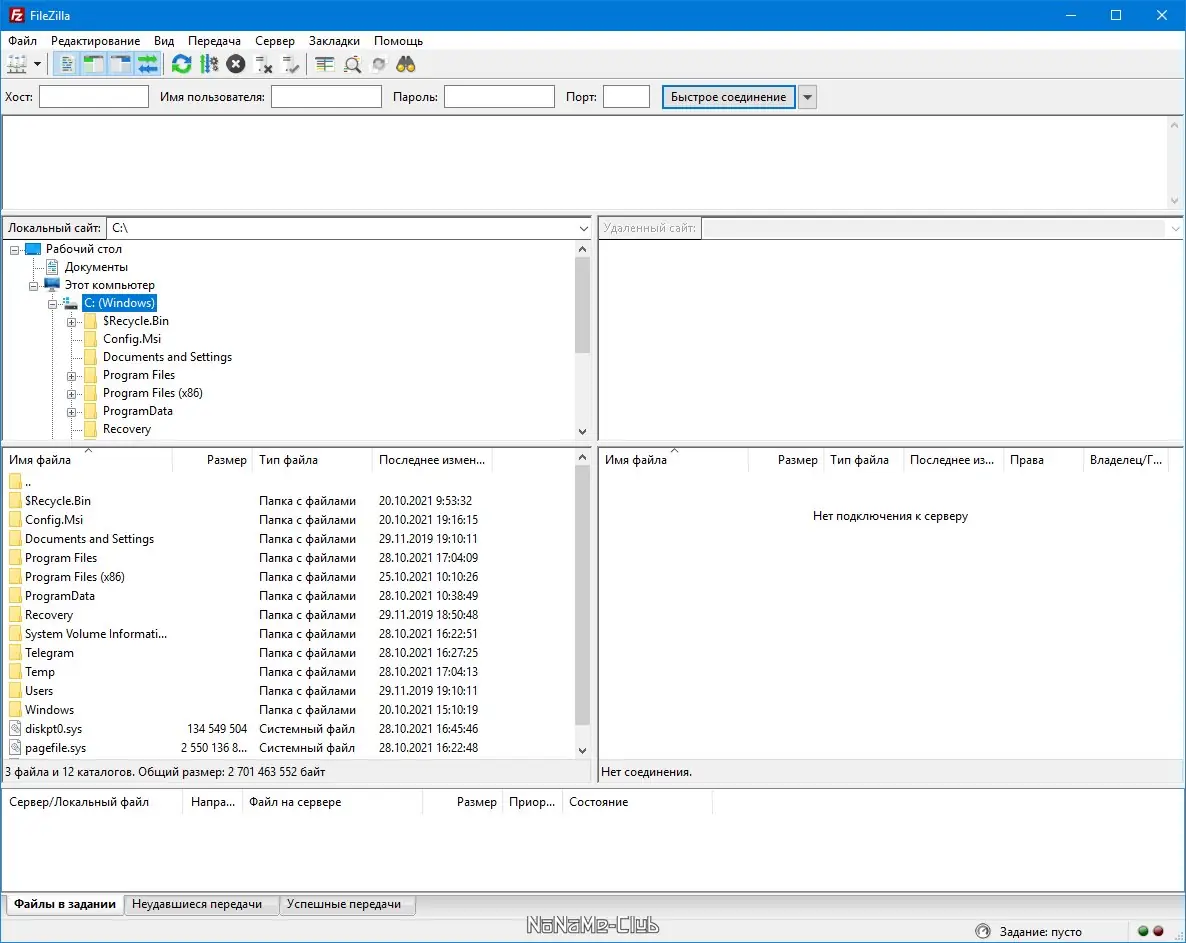The image size is (1186, 943).
Task: Sort local files by Последнее изменение column
Action: coord(433,460)
